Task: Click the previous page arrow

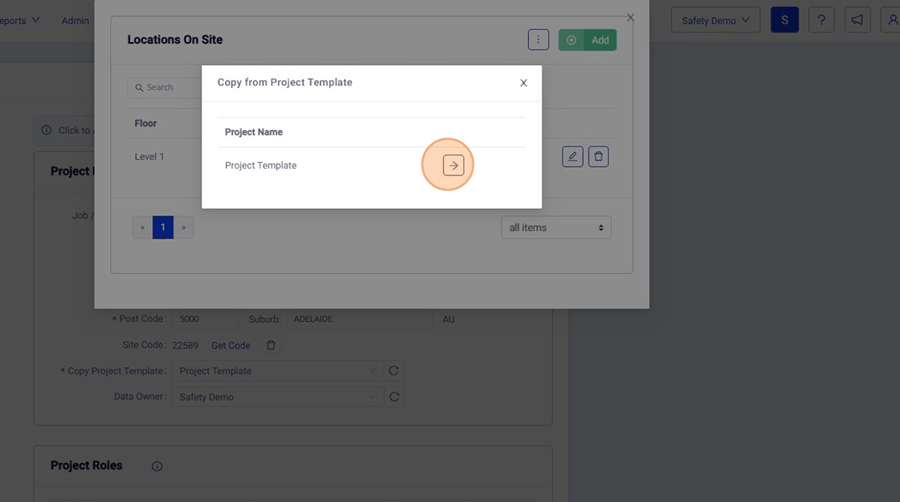Action: pyautogui.click(x=142, y=228)
